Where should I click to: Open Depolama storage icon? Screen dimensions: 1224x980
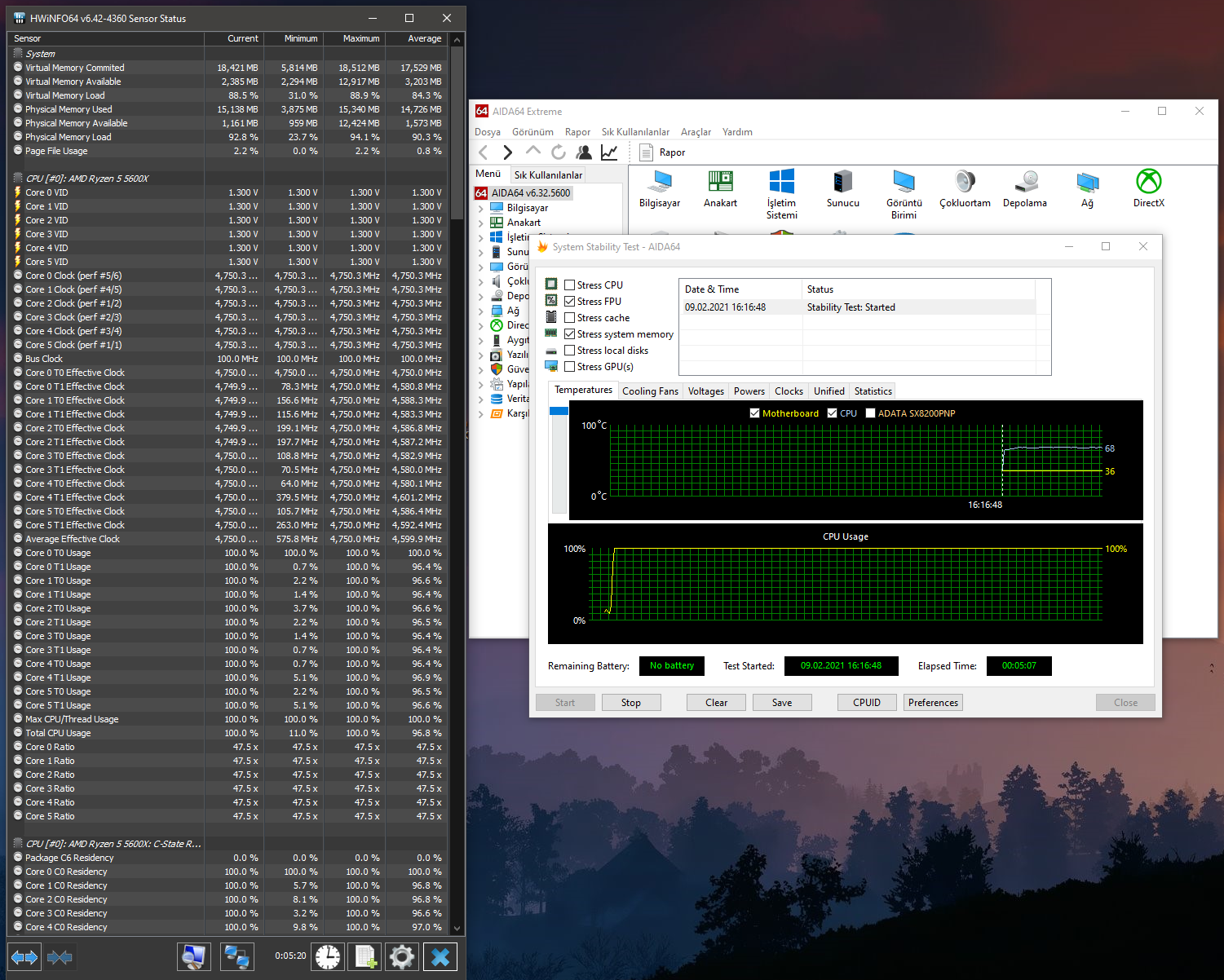click(1025, 189)
